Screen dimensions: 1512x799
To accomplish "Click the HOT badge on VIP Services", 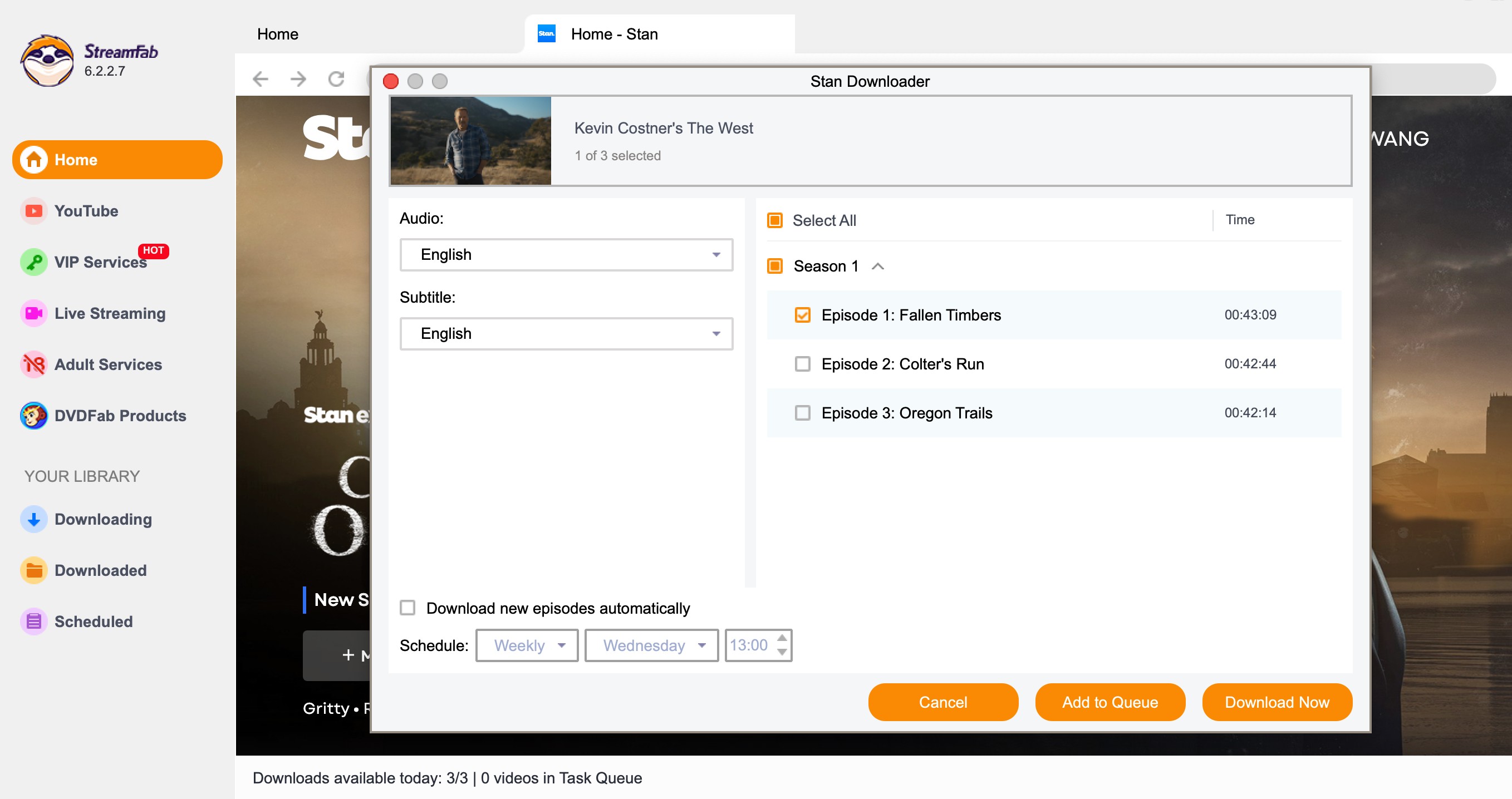I will tap(153, 250).
